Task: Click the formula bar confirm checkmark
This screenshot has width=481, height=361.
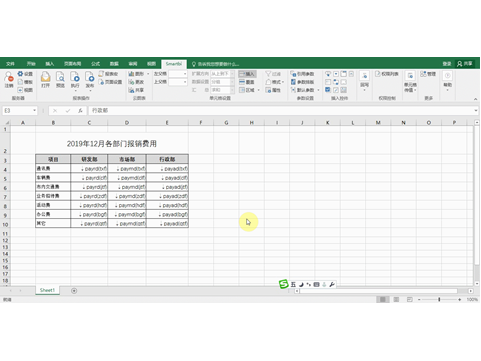Action: (68, 111)
